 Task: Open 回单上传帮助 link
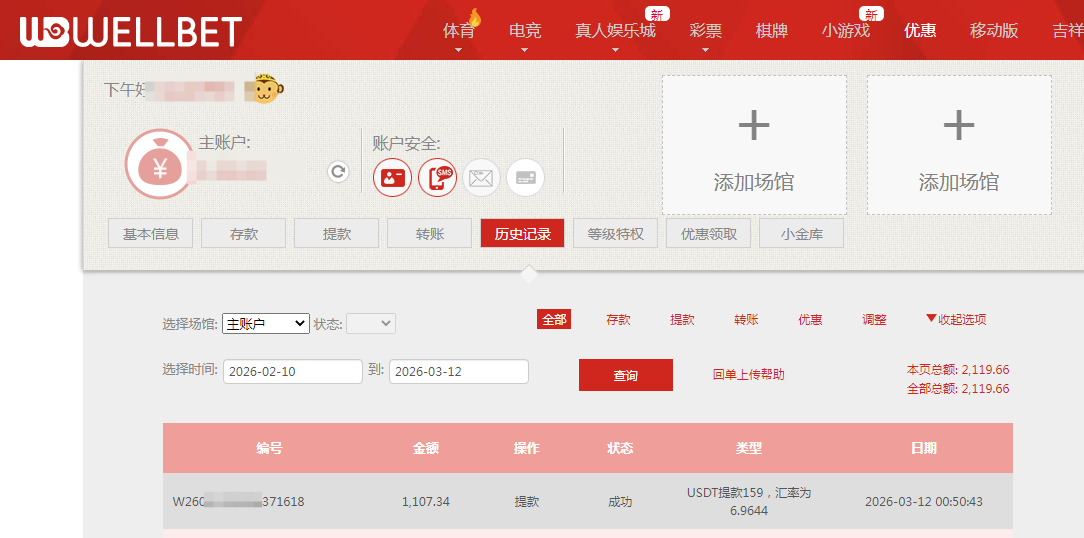tap(748, 375)
